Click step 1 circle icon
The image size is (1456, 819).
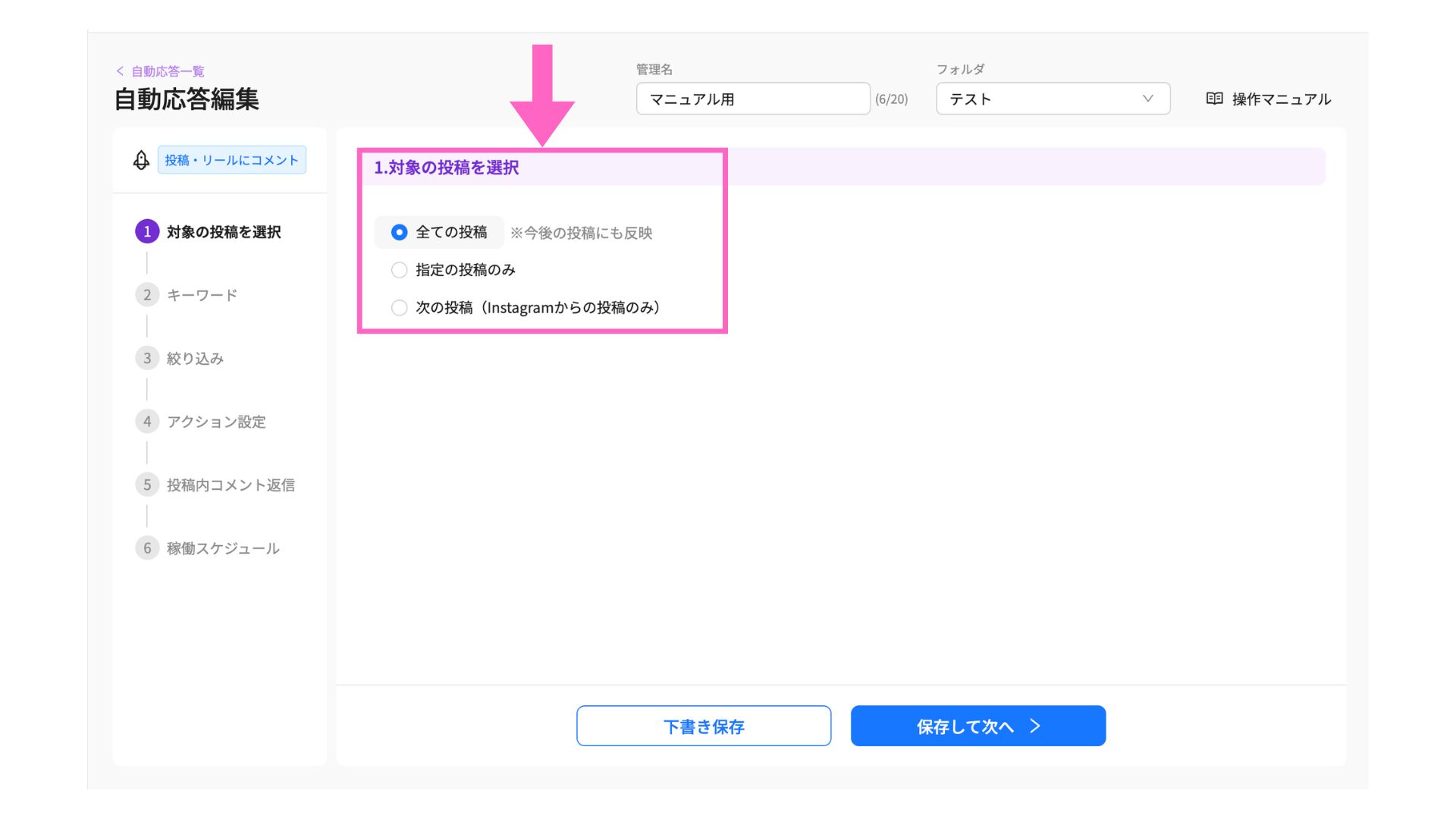pyautogui.click(x=147, y=231)
